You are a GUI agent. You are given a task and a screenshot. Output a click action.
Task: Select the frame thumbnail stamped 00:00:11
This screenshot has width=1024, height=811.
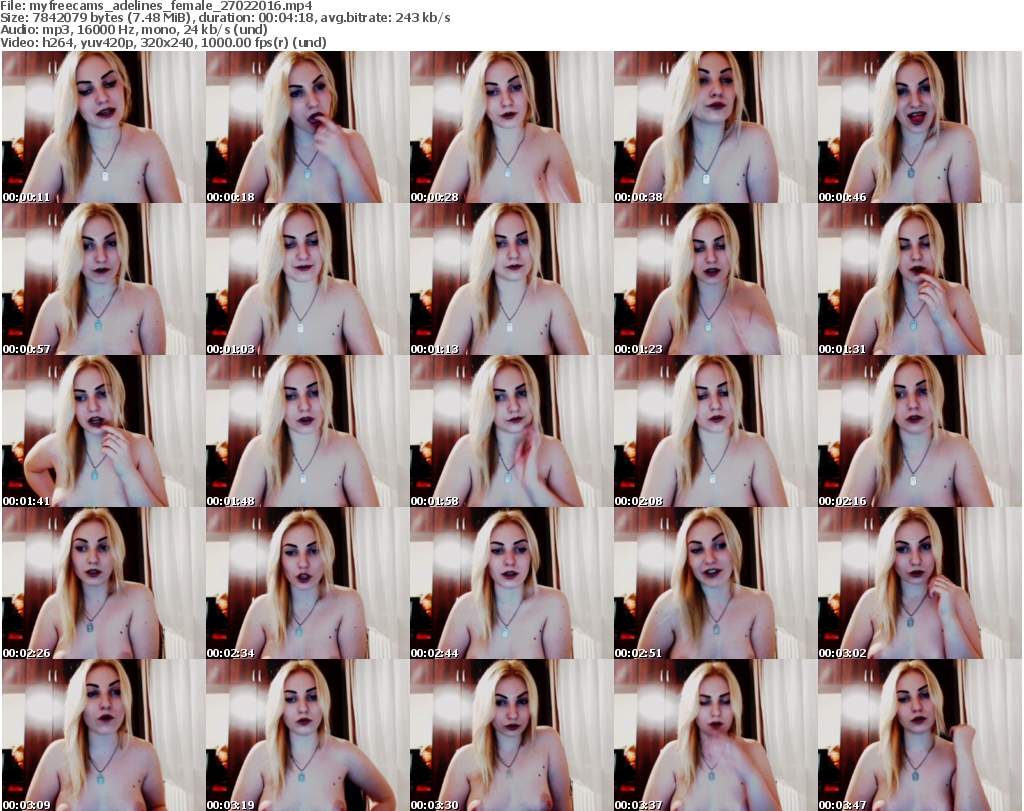click(x=103, y=127)
